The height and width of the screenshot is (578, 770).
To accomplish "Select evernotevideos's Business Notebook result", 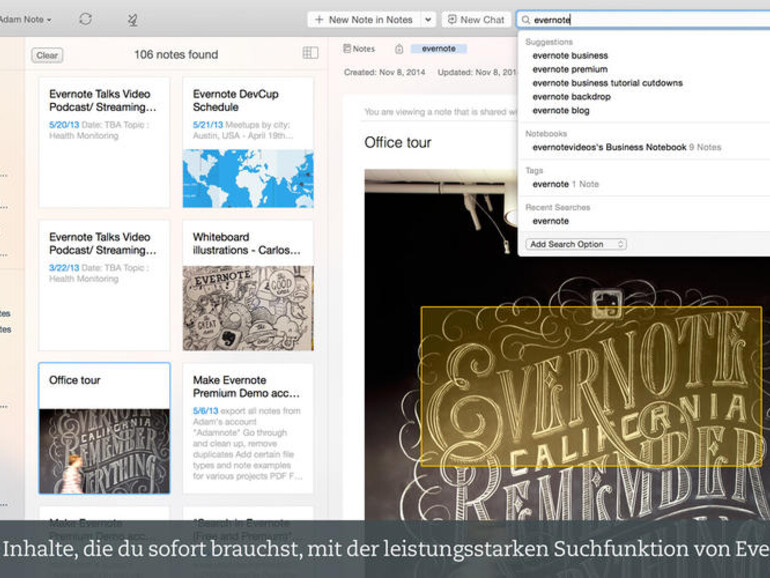I will point(627,147).
